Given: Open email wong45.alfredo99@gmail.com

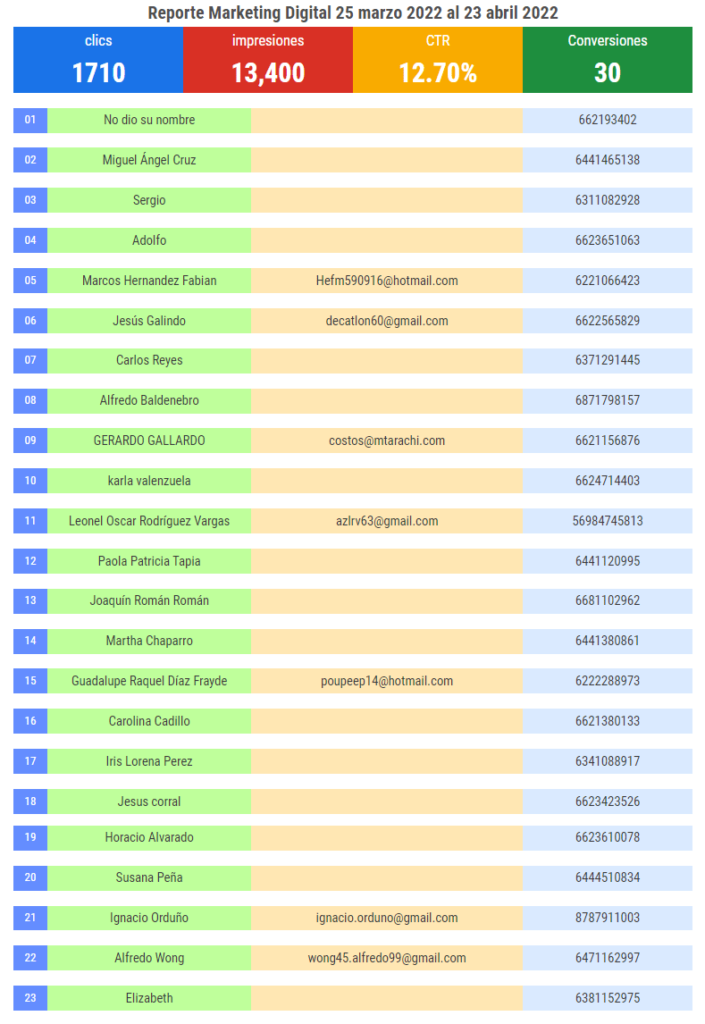Looking at the screenshot, I should point(387,958).
